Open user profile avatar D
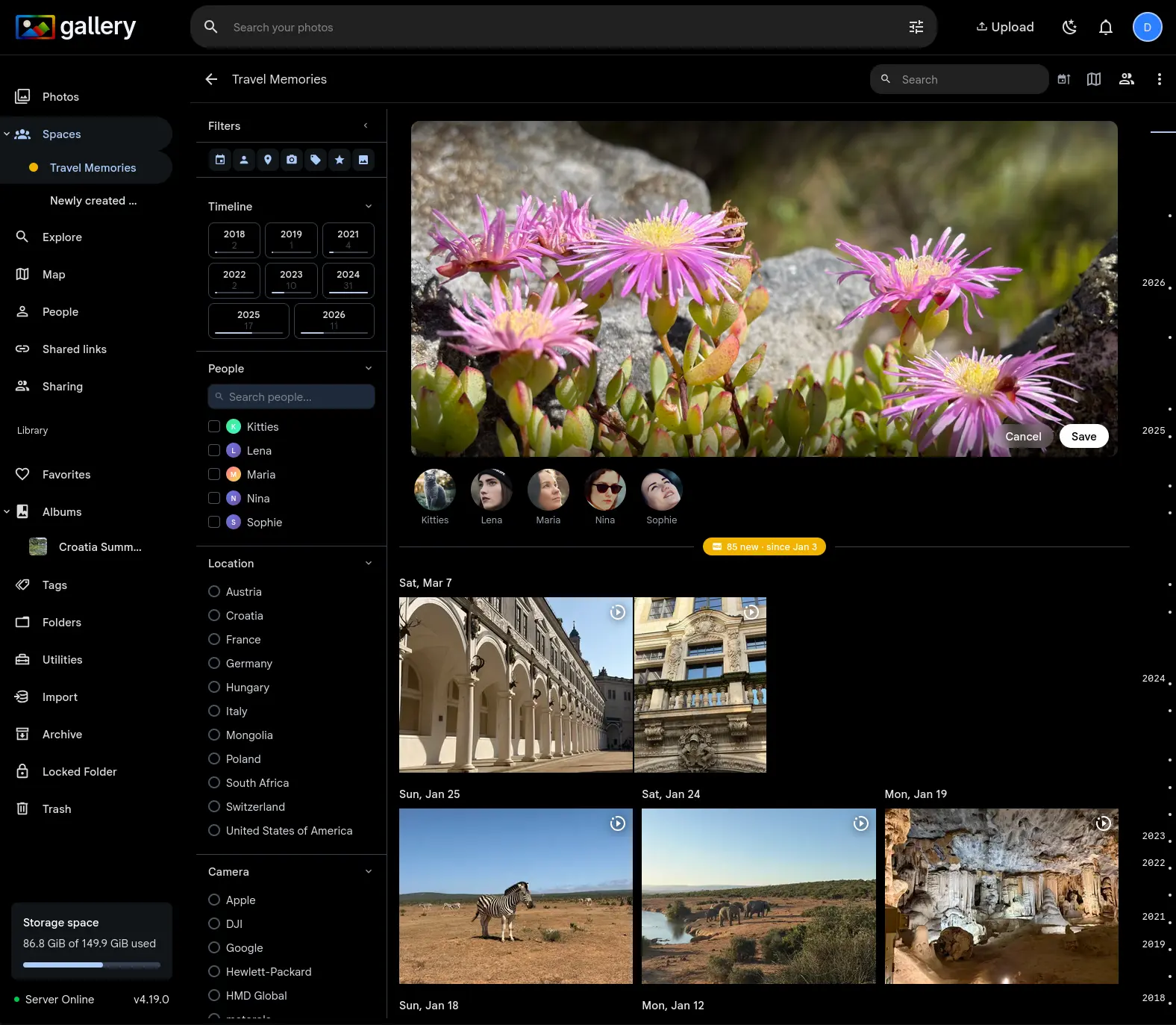Image resolution: width=1176 pixels, height=1025 pixels. coord(1148,27)
